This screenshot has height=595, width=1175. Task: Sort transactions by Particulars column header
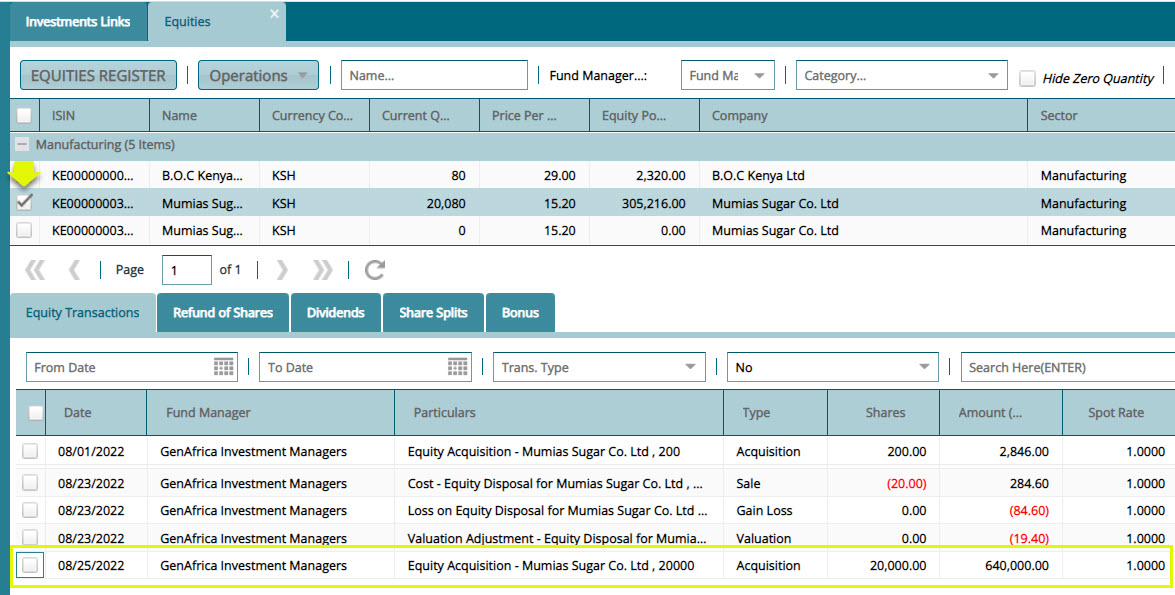coord(559,412)
